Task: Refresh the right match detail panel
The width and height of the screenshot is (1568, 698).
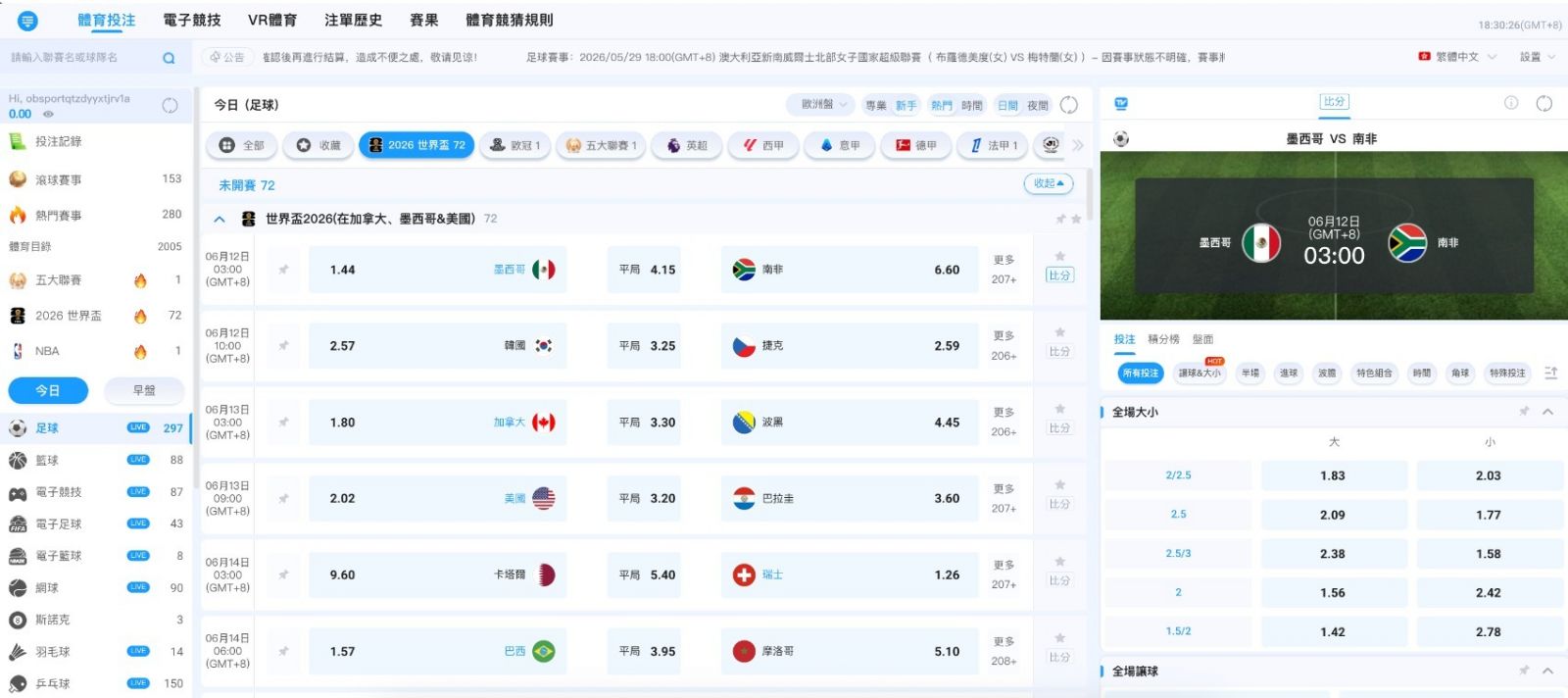Action: [x=1544, y=103]
